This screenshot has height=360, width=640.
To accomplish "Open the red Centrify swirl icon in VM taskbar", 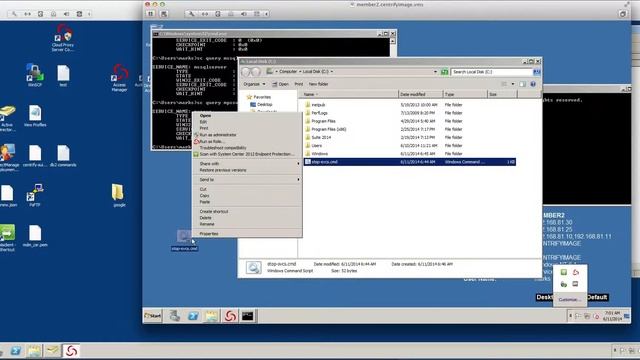I will pyautogui.click(x=230, y=316).
